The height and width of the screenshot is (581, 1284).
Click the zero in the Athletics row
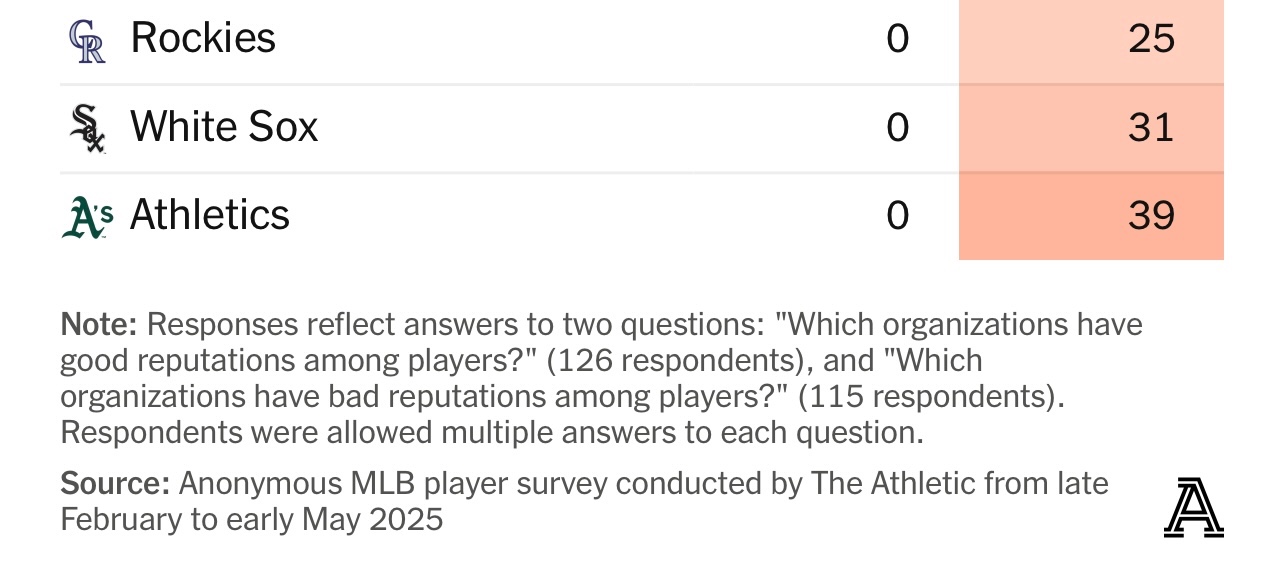click(897, 215)
